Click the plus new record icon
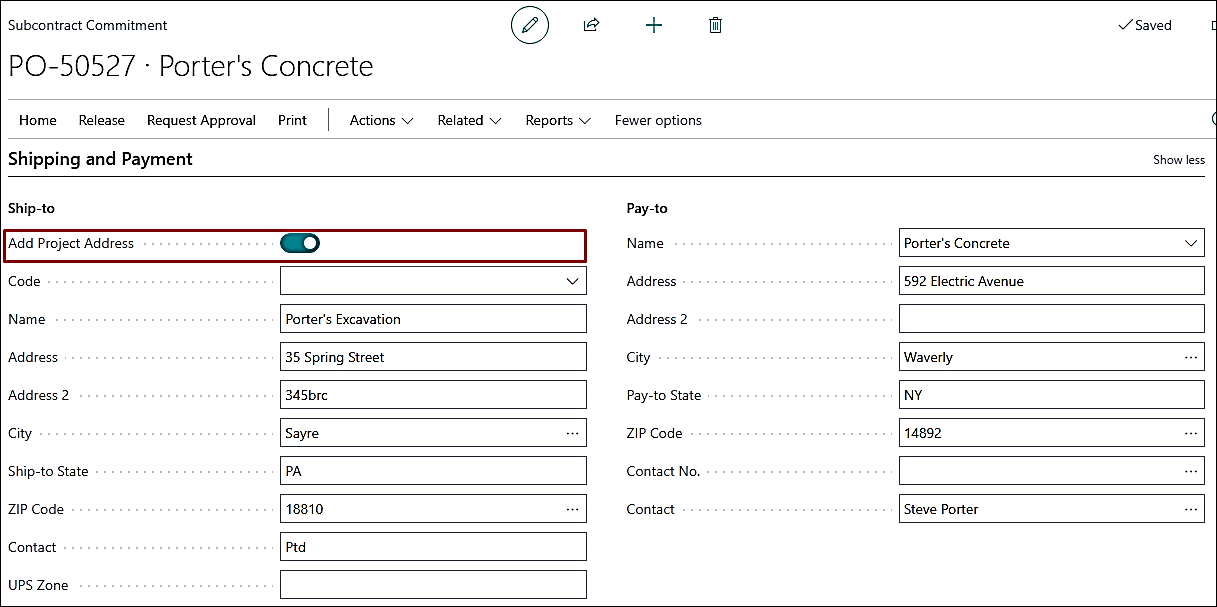 coord(654,25)
